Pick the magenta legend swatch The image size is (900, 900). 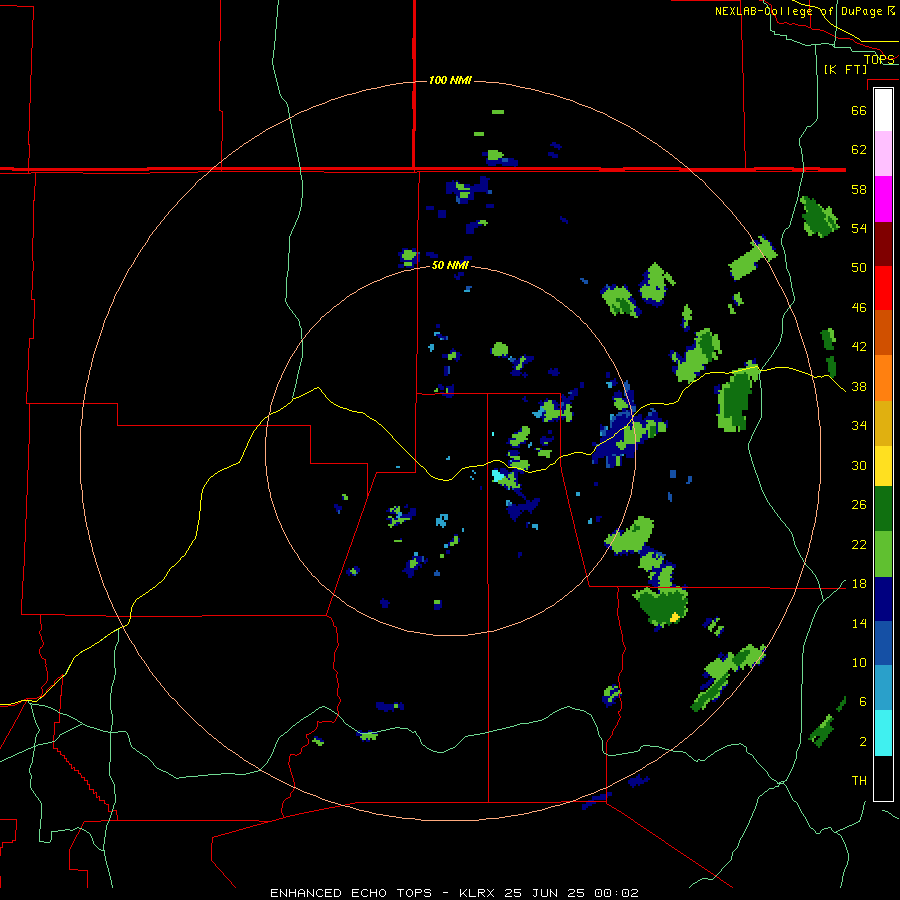point(883,199)
